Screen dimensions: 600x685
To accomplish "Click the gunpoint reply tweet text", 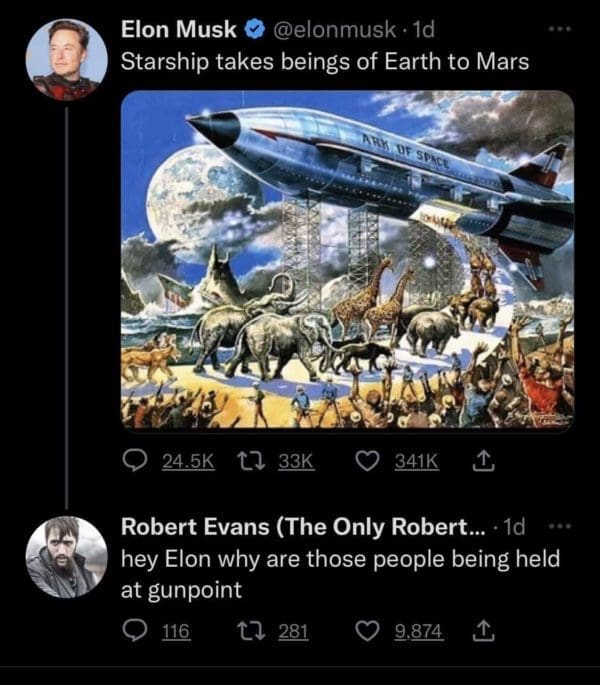I will tap(340, 573).
